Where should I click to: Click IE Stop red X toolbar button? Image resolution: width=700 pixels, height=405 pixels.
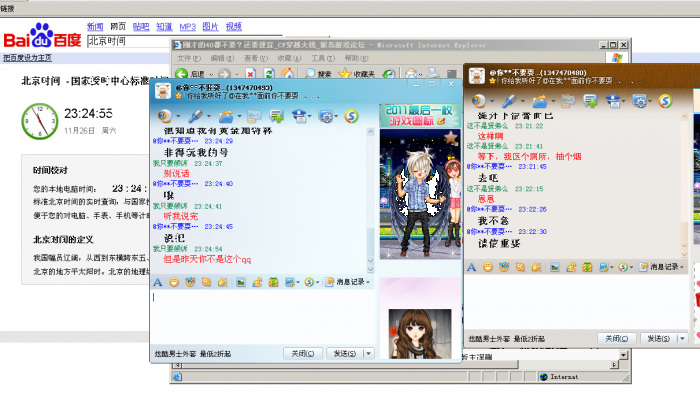(x=250, y=74)
